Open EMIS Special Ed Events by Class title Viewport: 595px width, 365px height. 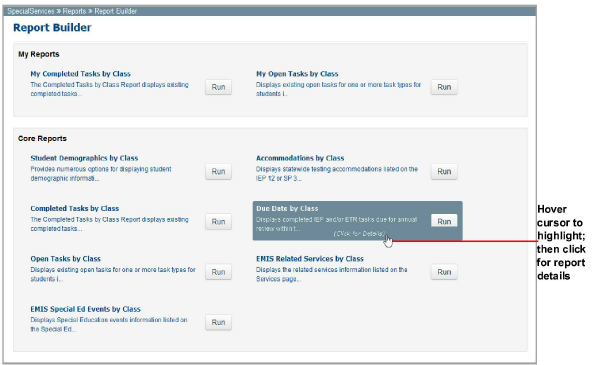coord(85,309)
